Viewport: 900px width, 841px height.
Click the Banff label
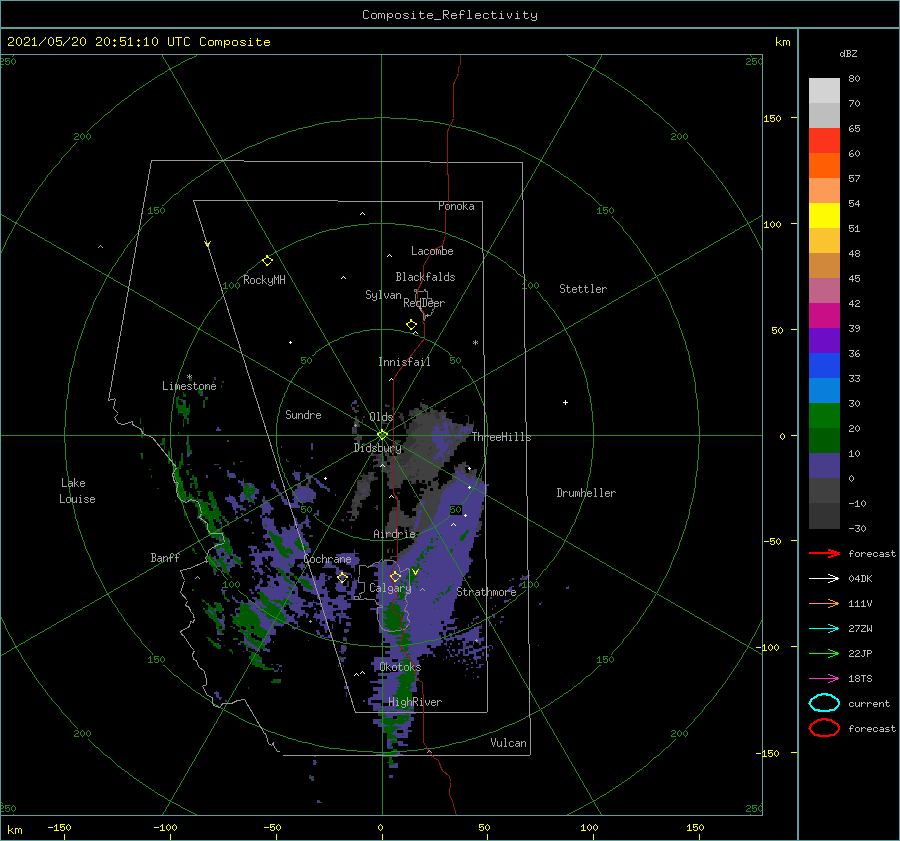click(165, 558)
